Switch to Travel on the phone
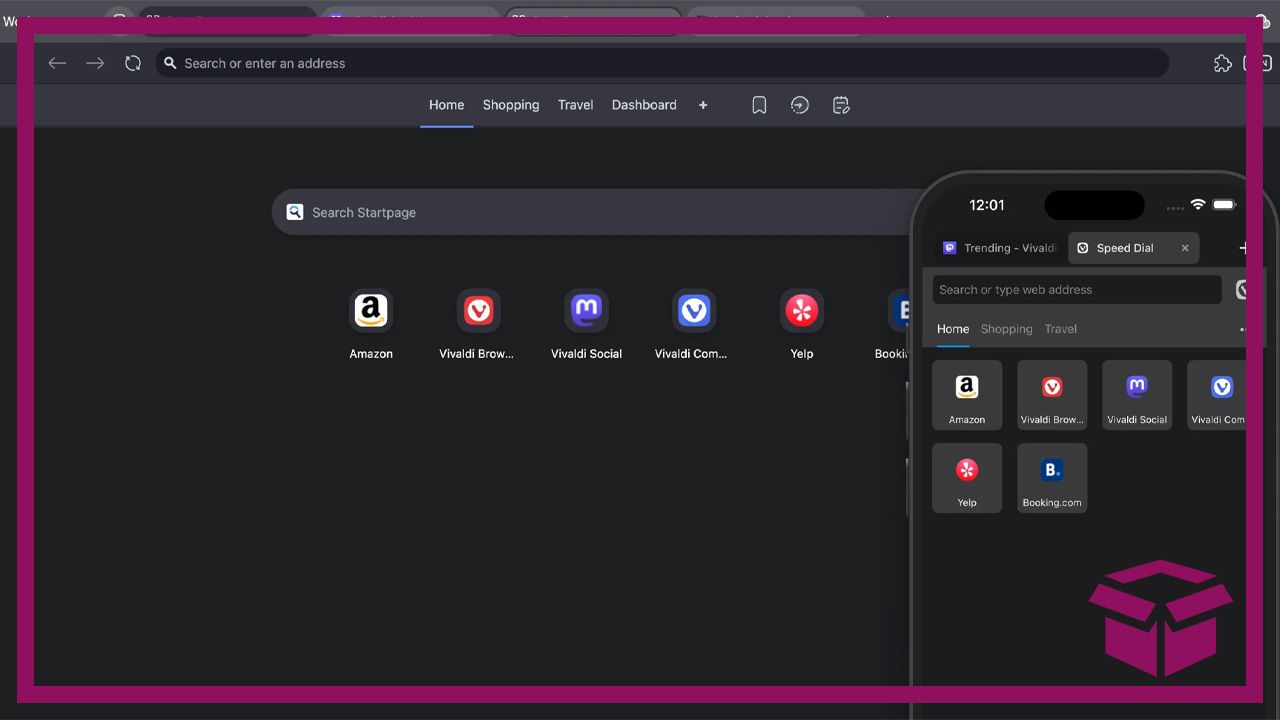This screenshot has width=1280, height=720. [1061, 329]
